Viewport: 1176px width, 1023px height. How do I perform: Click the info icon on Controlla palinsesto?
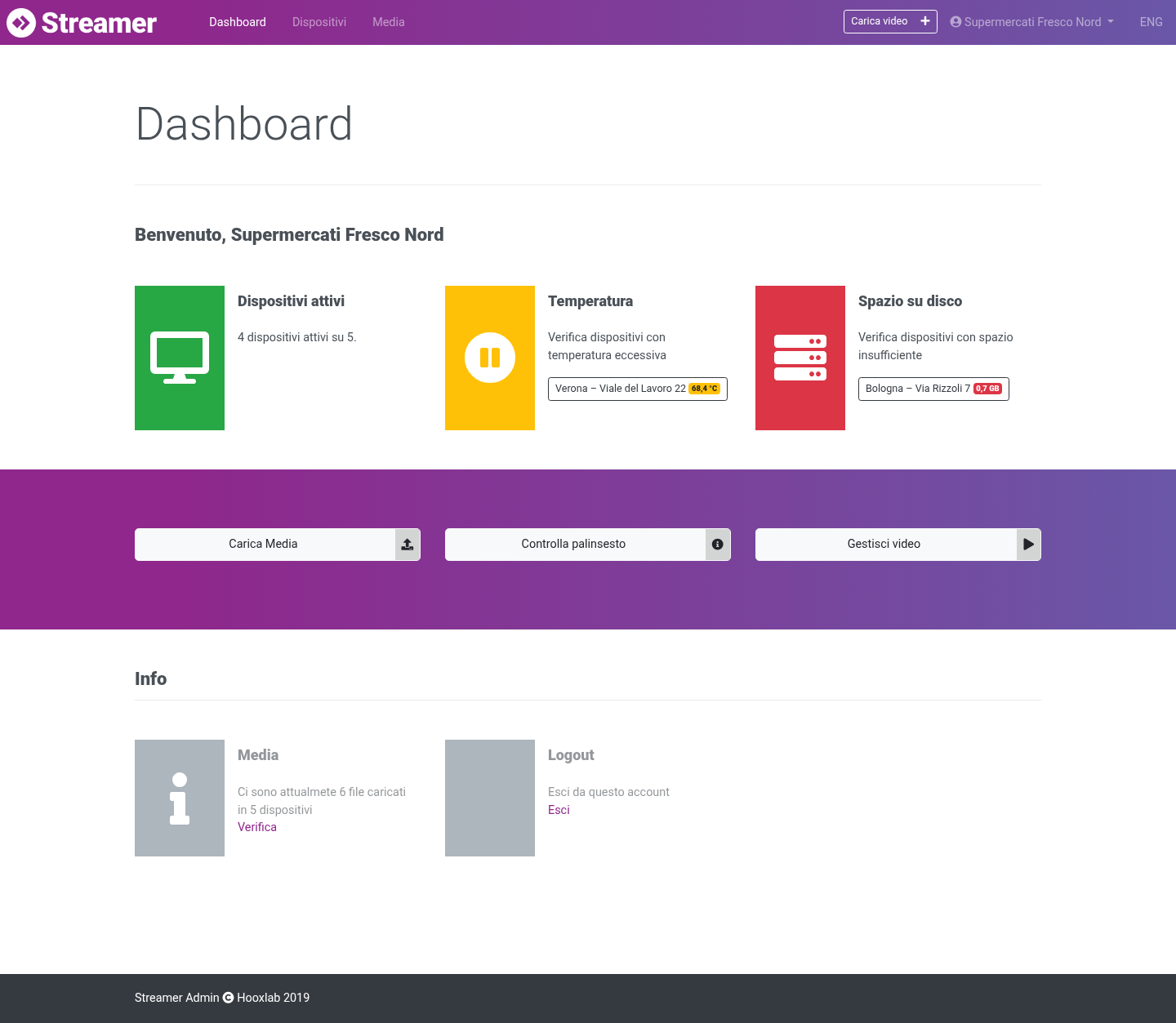pos(718,545)
